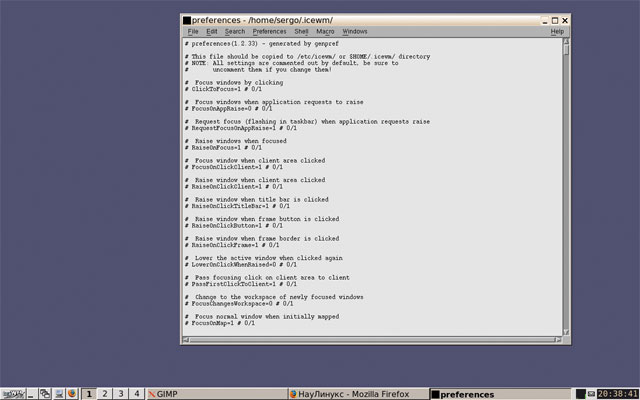The width and height of the screenshot is (640, 400).
Task: Open the Macro menu
Action: point(325,31)
